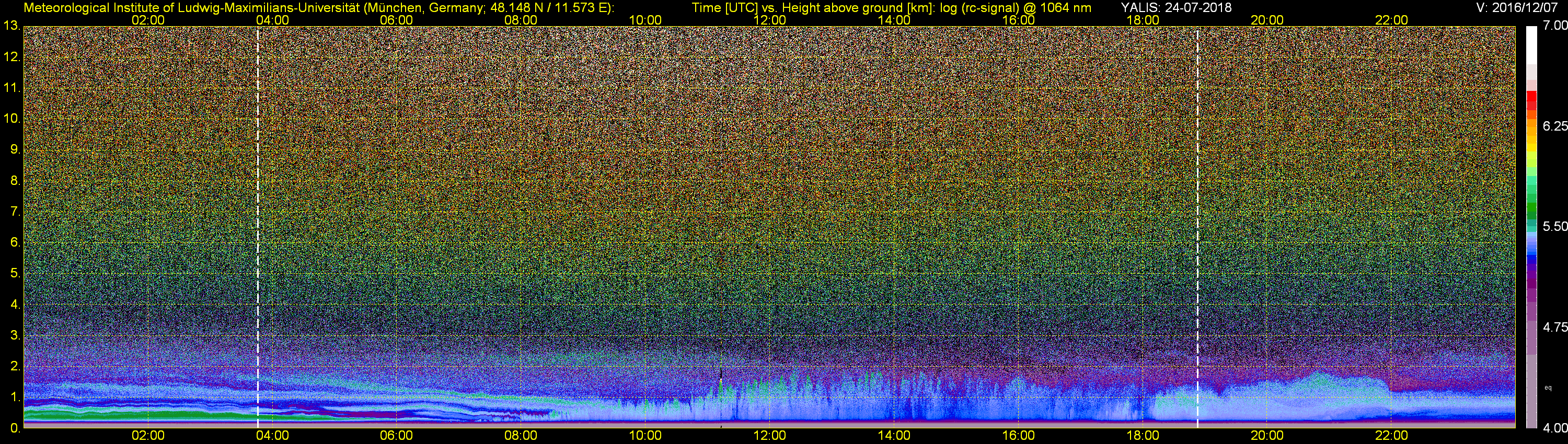Click the 9. km height axis label
The image size is (1568, 444).
(15, 149)
